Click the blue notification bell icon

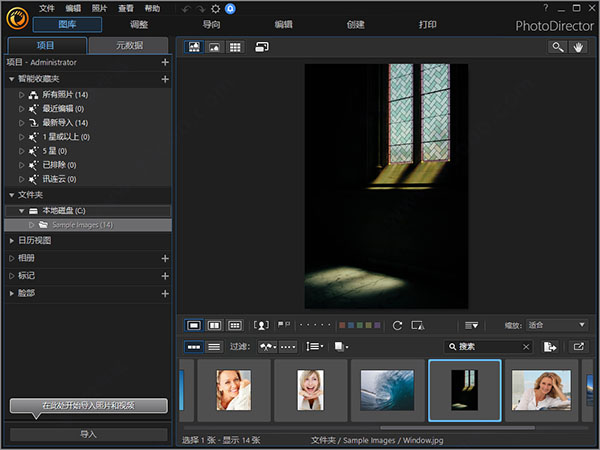click(x=230, y=8)
